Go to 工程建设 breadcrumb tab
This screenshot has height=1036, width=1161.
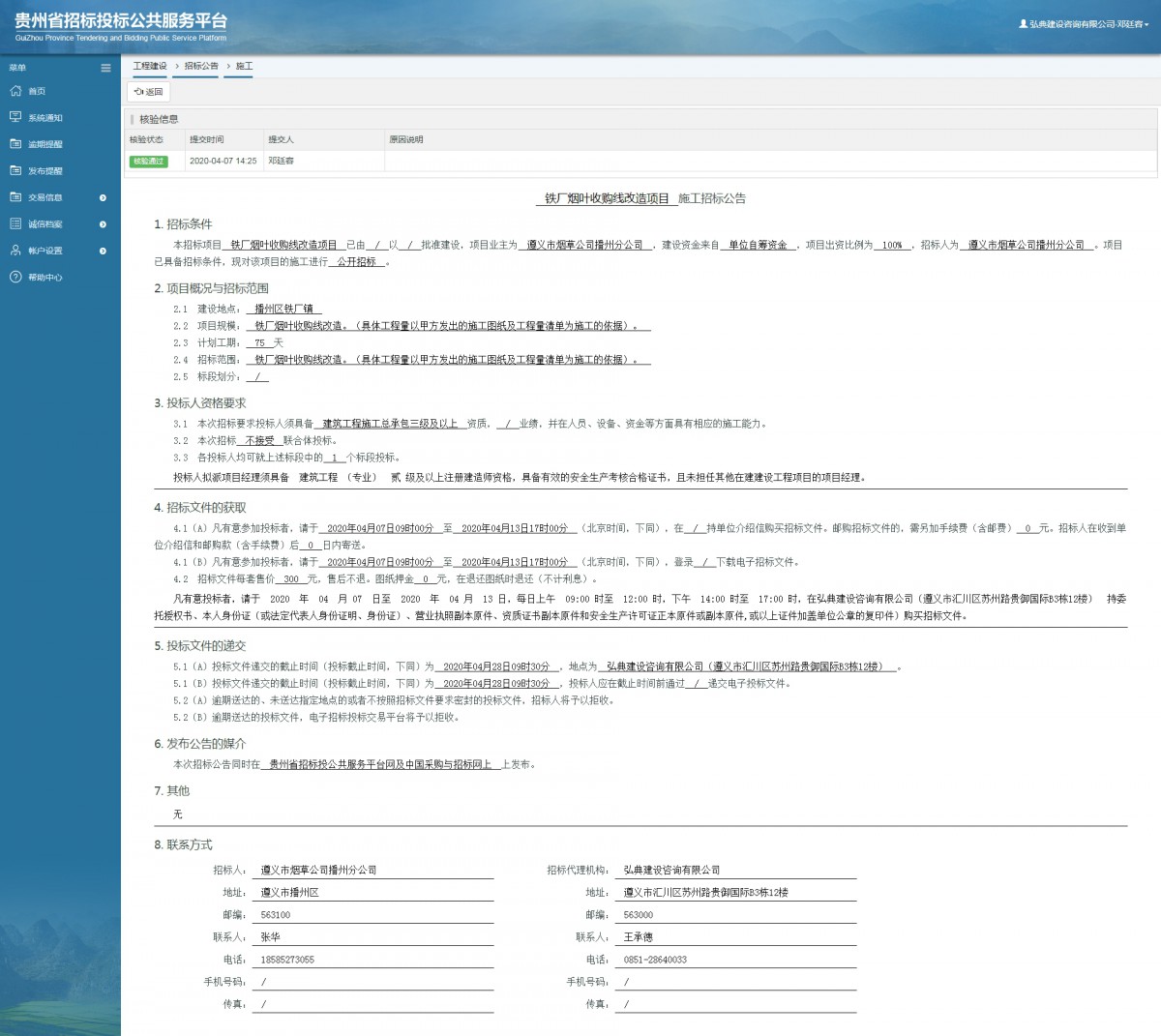(x=150, y=66)
